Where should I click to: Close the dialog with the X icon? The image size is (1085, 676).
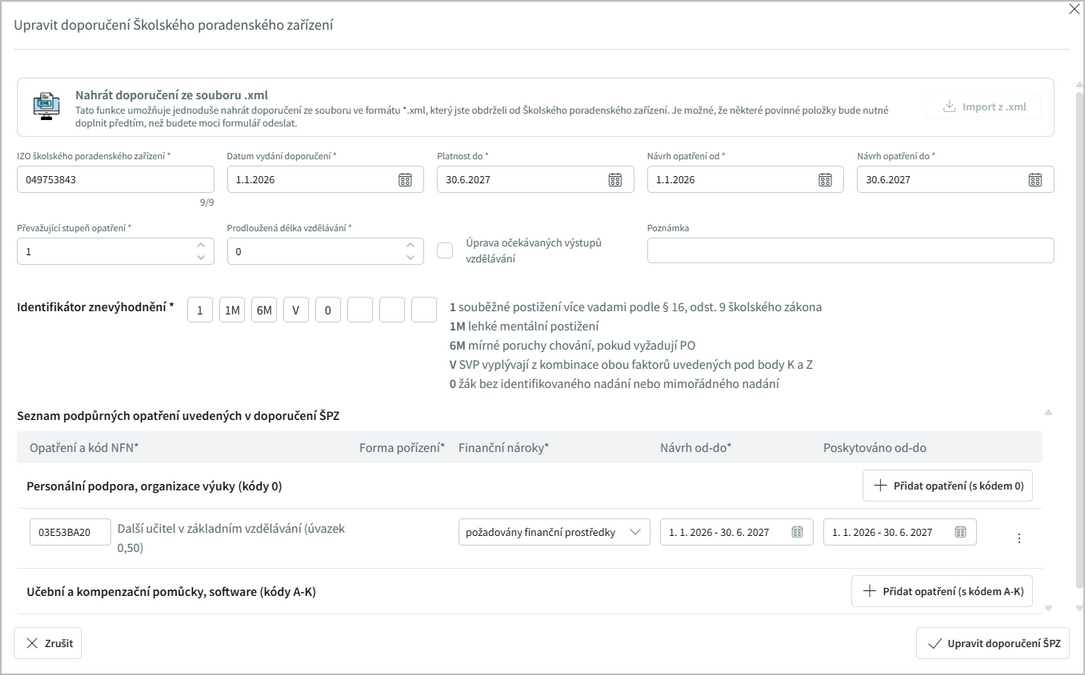[1074, 9]
